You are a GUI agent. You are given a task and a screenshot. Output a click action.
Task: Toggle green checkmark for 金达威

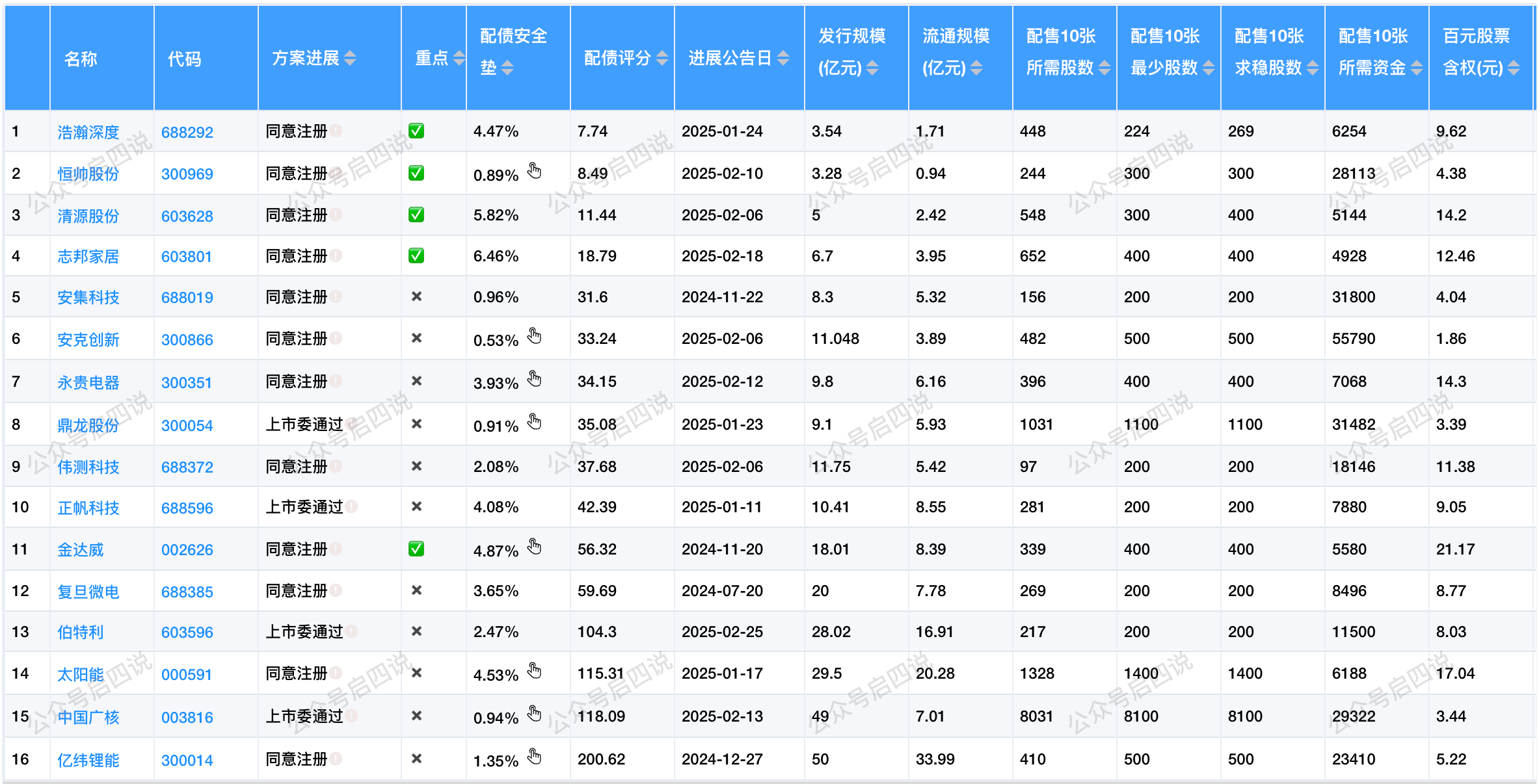416,549
